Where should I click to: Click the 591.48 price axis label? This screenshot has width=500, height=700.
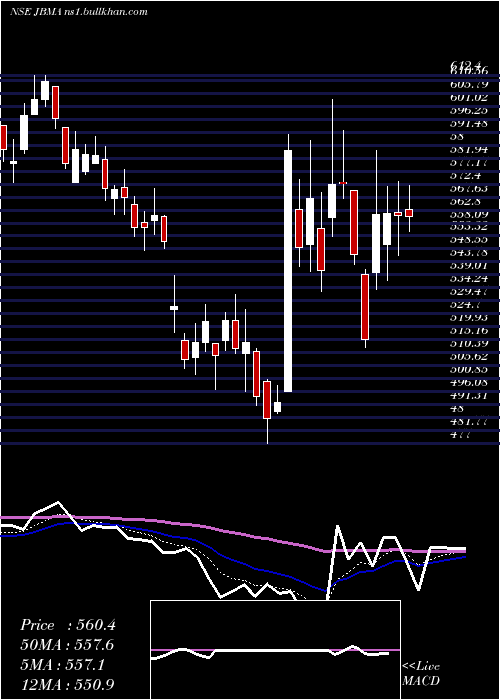[469, 123]
